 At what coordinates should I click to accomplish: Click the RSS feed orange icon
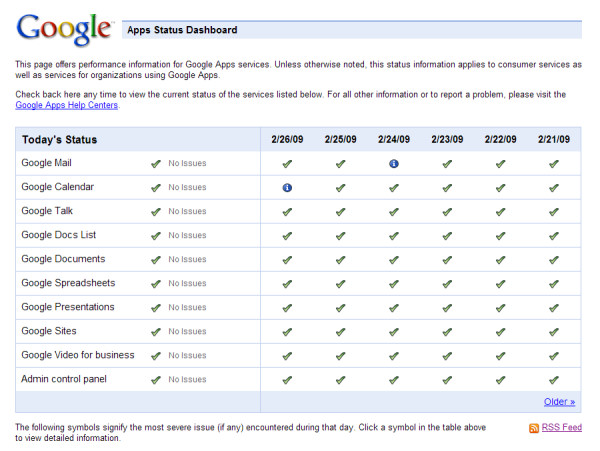coord(534,428)
